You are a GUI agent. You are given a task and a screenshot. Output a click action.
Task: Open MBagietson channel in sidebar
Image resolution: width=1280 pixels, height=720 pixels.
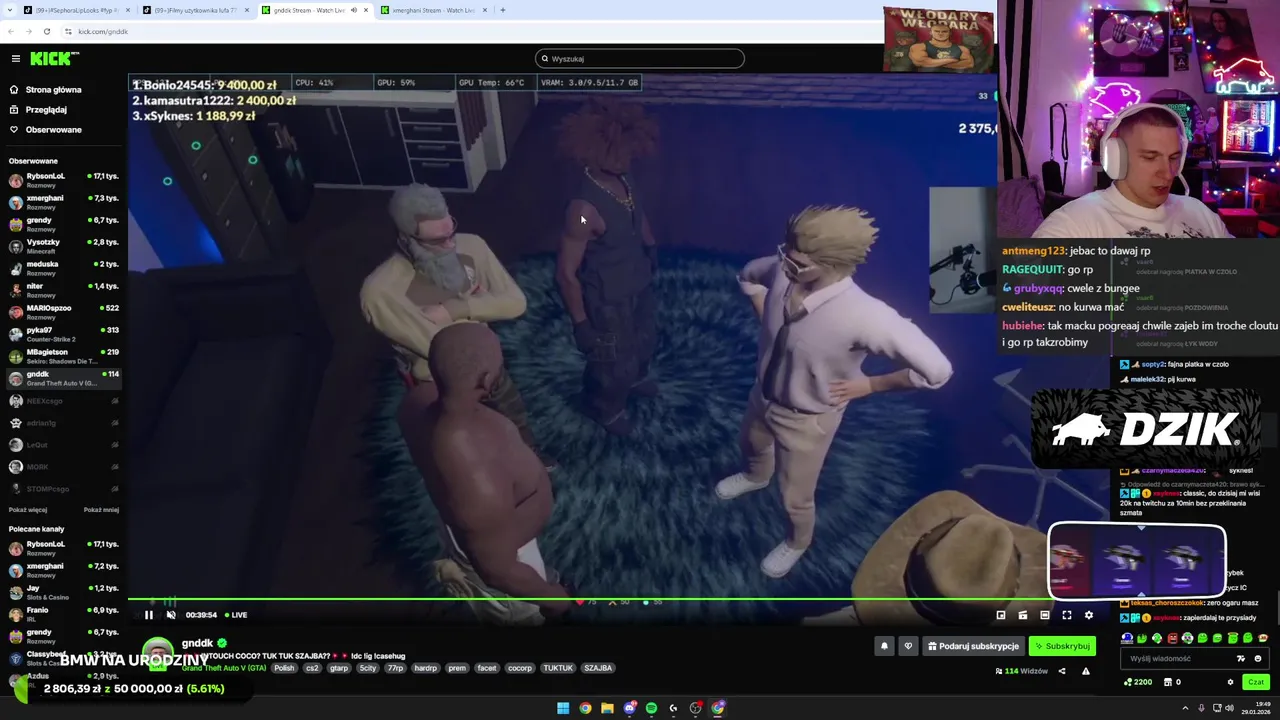coord(62,356)
